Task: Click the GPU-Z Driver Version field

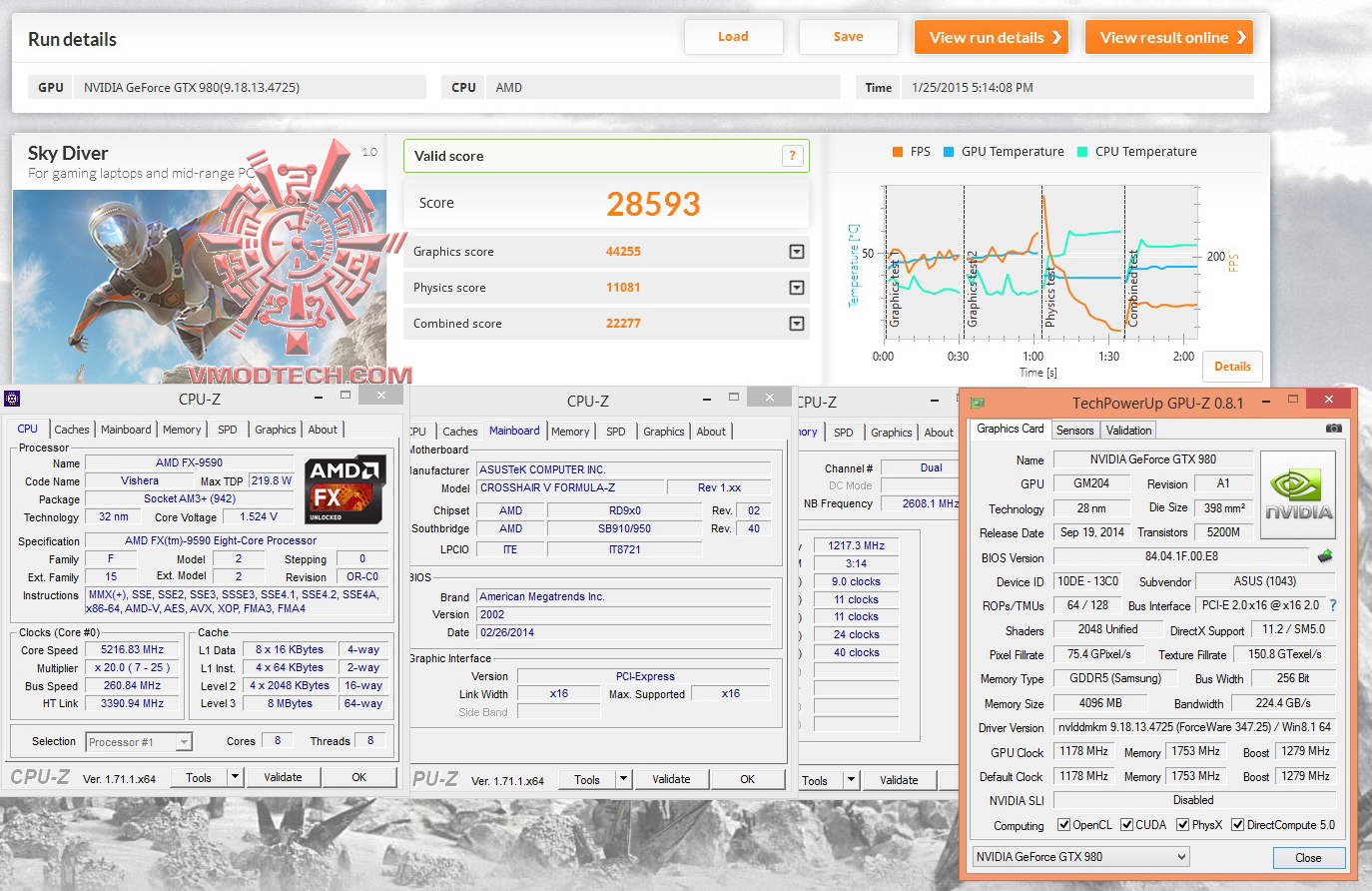Action: (1194, 727)
